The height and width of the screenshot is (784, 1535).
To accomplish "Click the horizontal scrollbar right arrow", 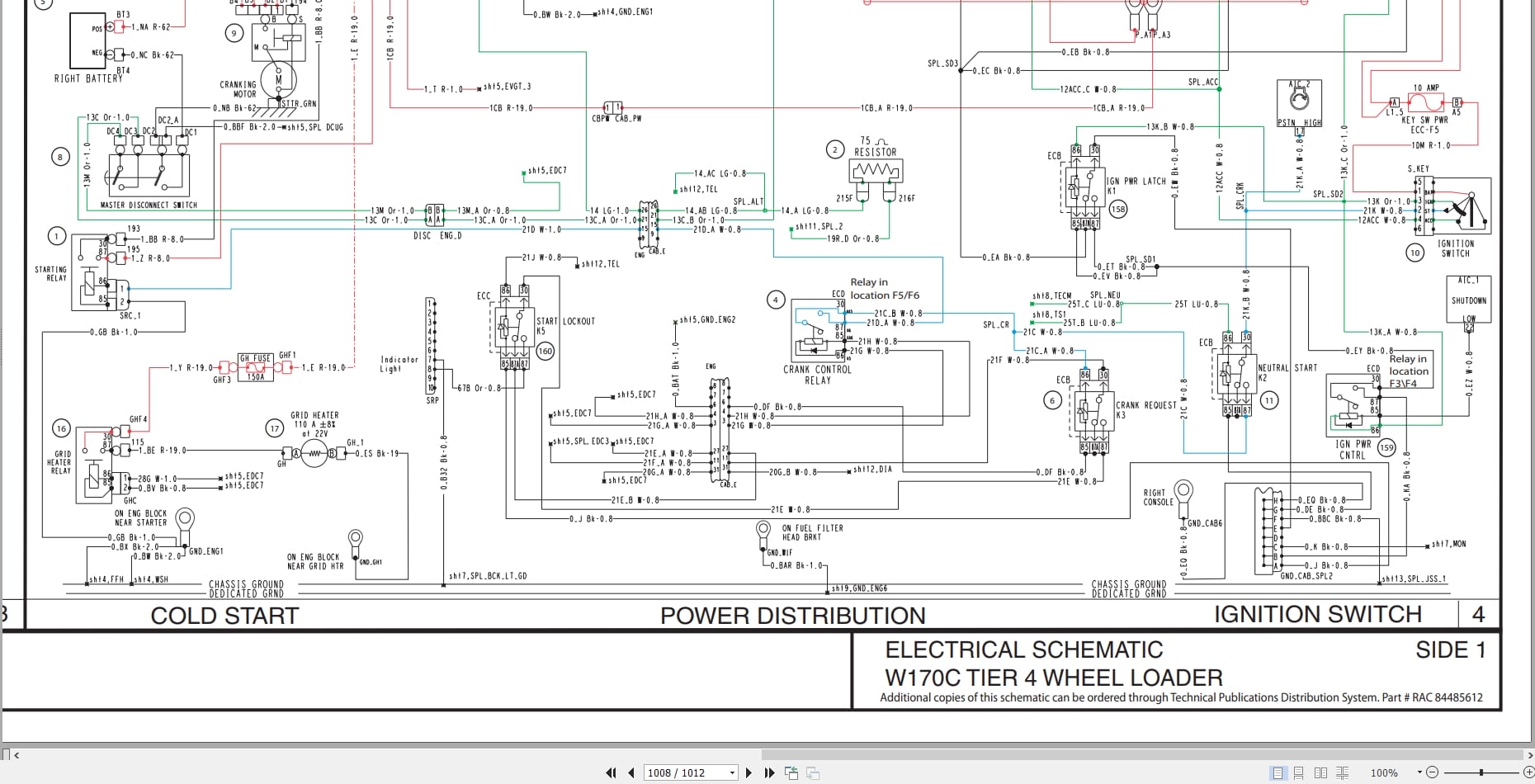I will (1529, 754).
